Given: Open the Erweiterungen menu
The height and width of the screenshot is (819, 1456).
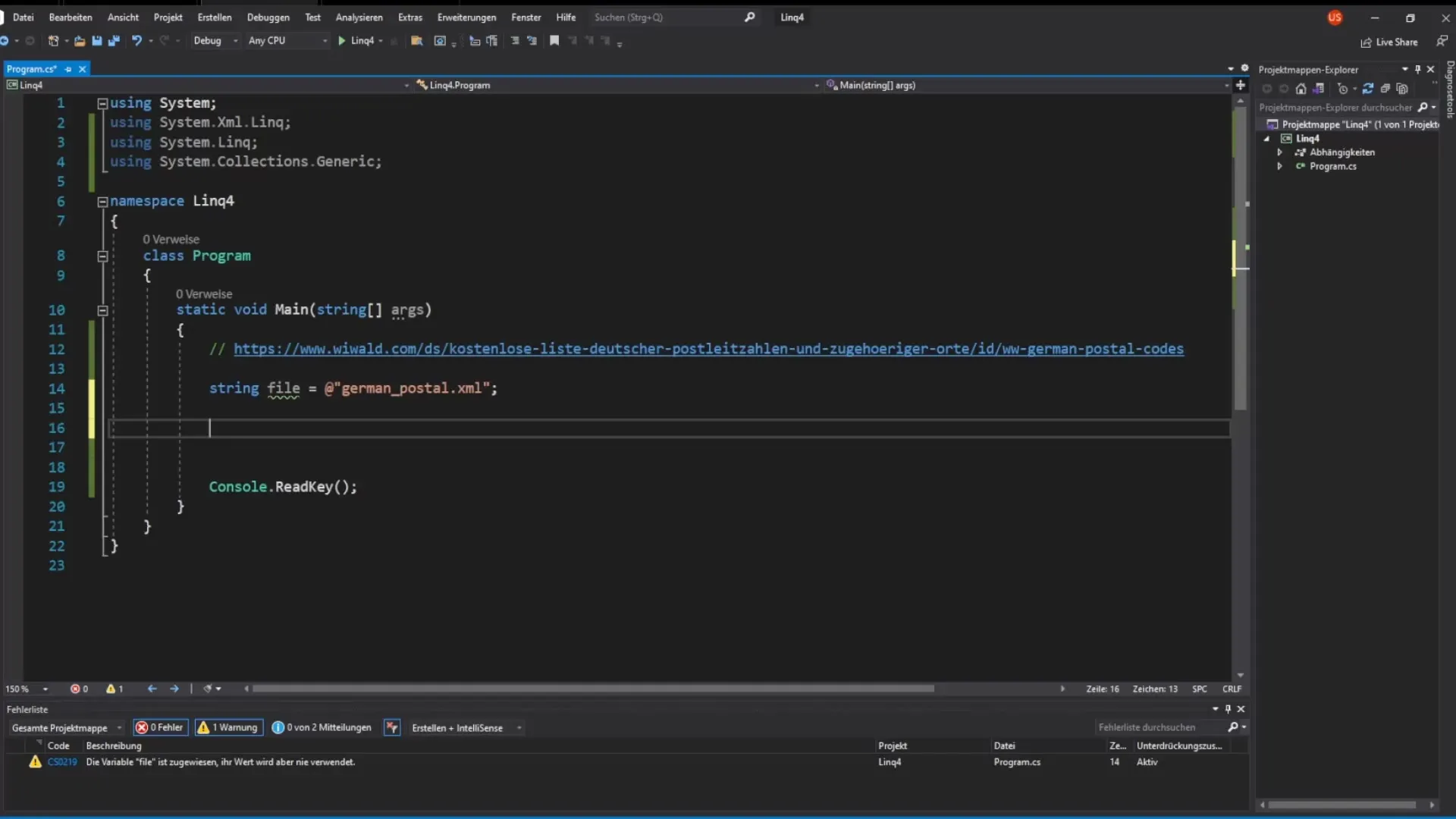Looking at the screenshot, I should point(466,17).
